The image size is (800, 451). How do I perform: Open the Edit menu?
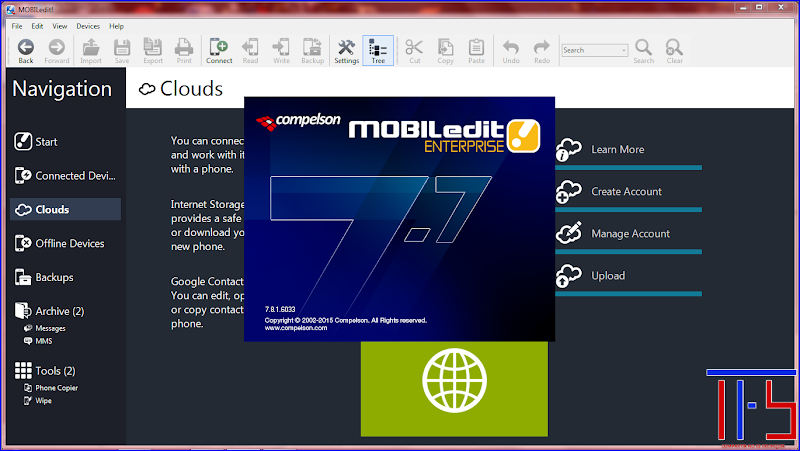point(37,26)
